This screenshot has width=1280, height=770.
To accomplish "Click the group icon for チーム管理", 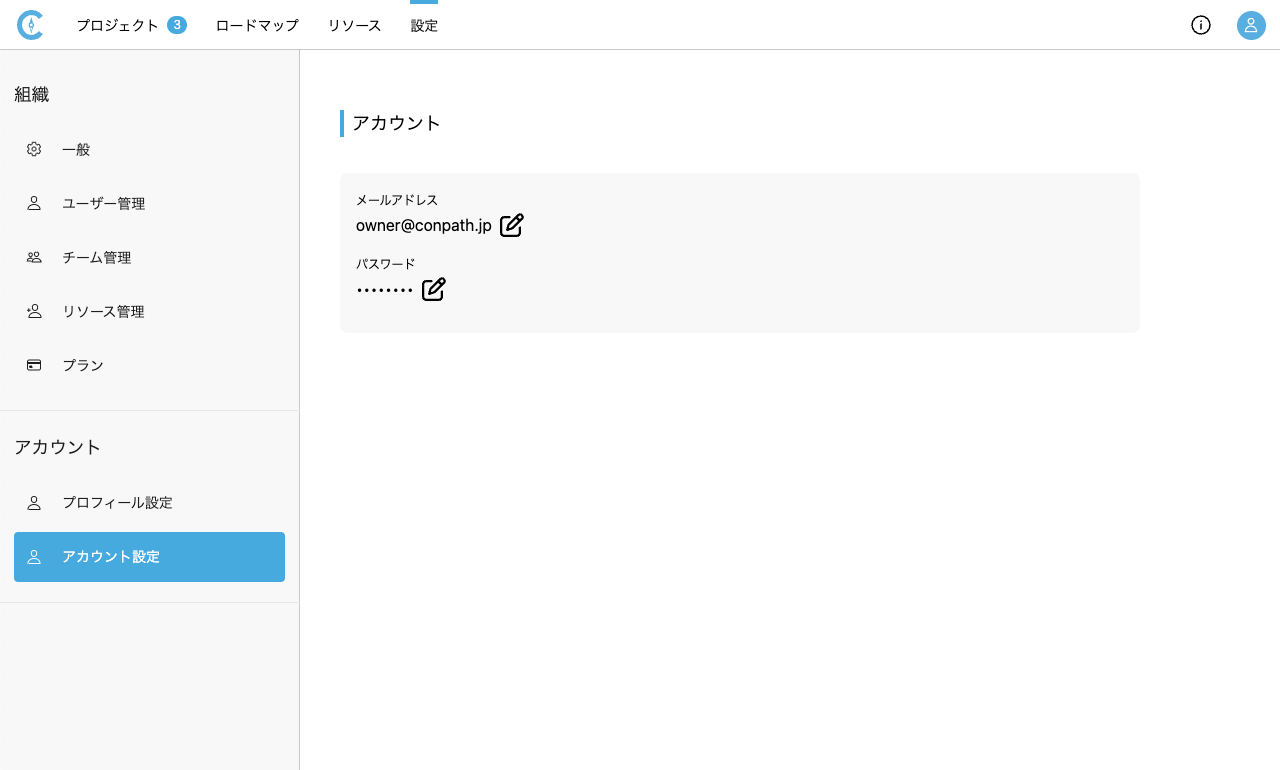I will pyautogui.click(x=34, y=258).
